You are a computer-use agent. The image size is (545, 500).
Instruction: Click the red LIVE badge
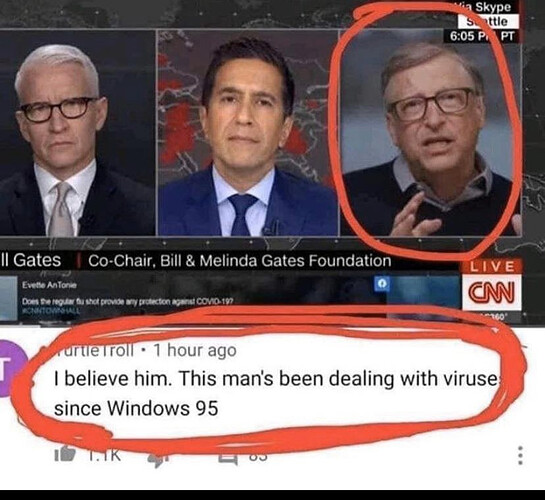492,267
